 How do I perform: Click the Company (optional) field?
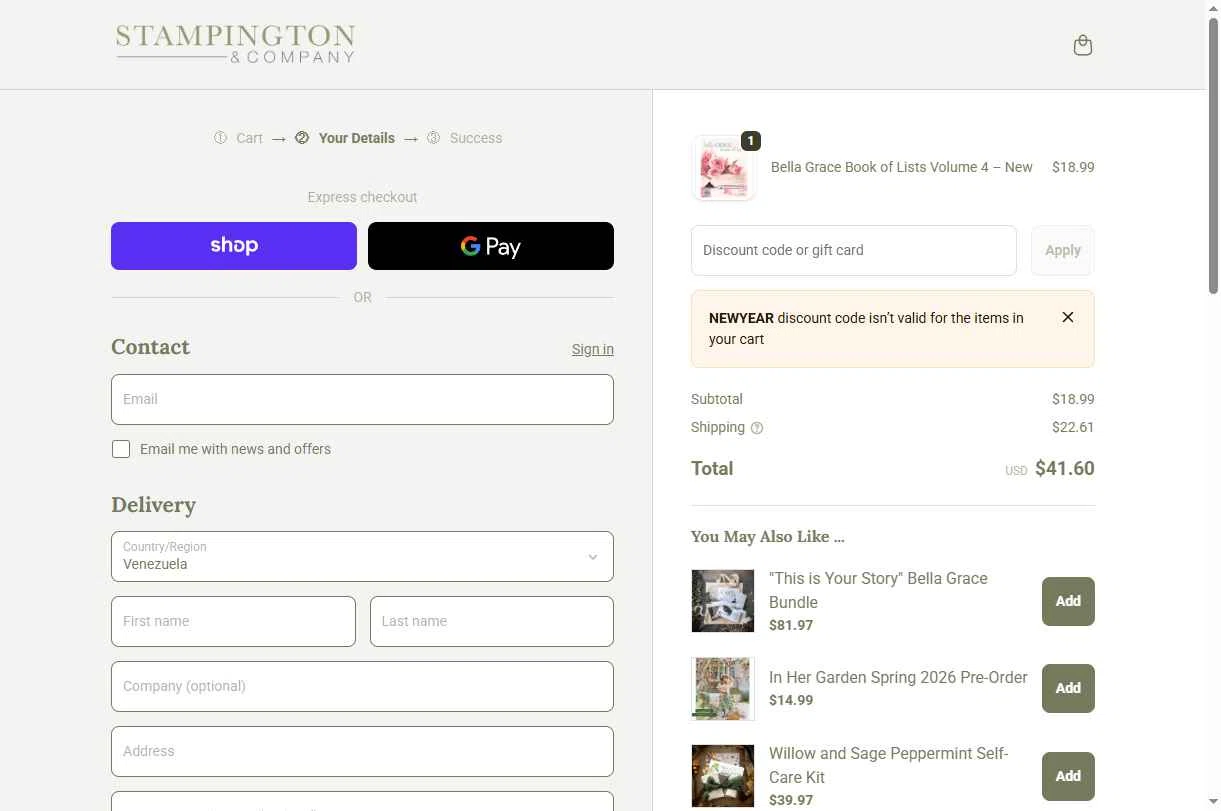(x=362, y=686)
